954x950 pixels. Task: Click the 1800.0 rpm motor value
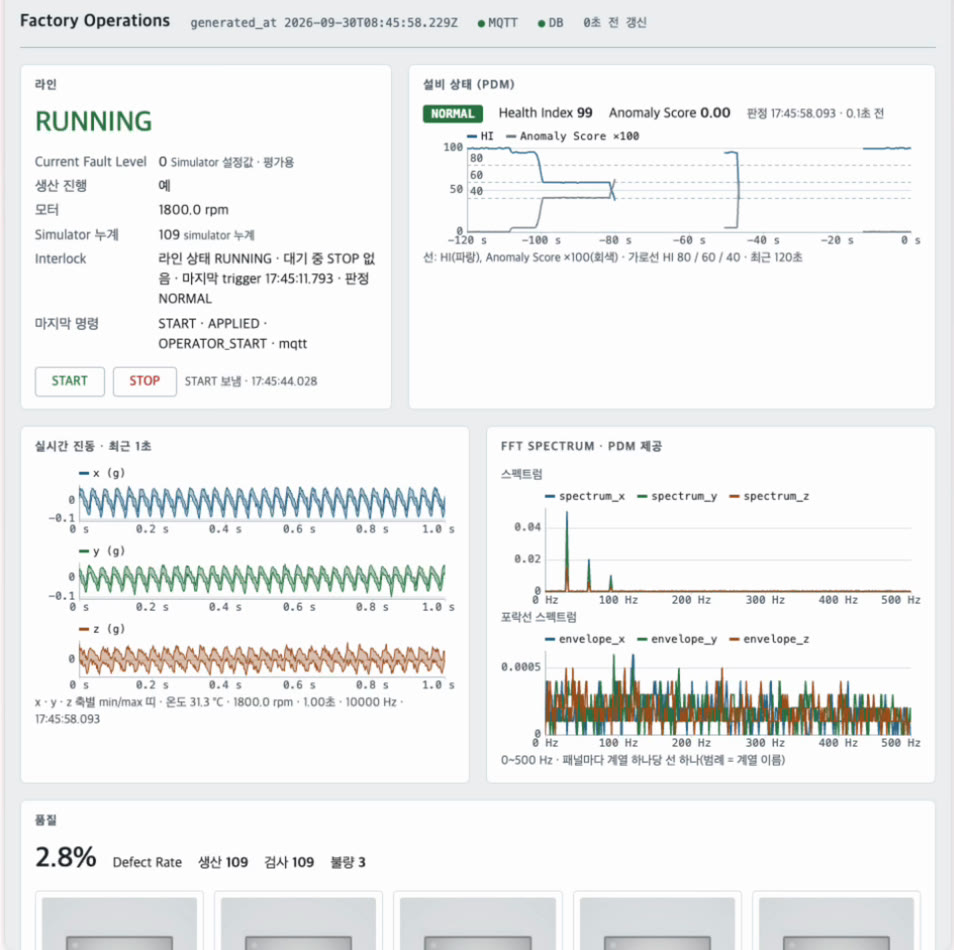tap(193, 210)
